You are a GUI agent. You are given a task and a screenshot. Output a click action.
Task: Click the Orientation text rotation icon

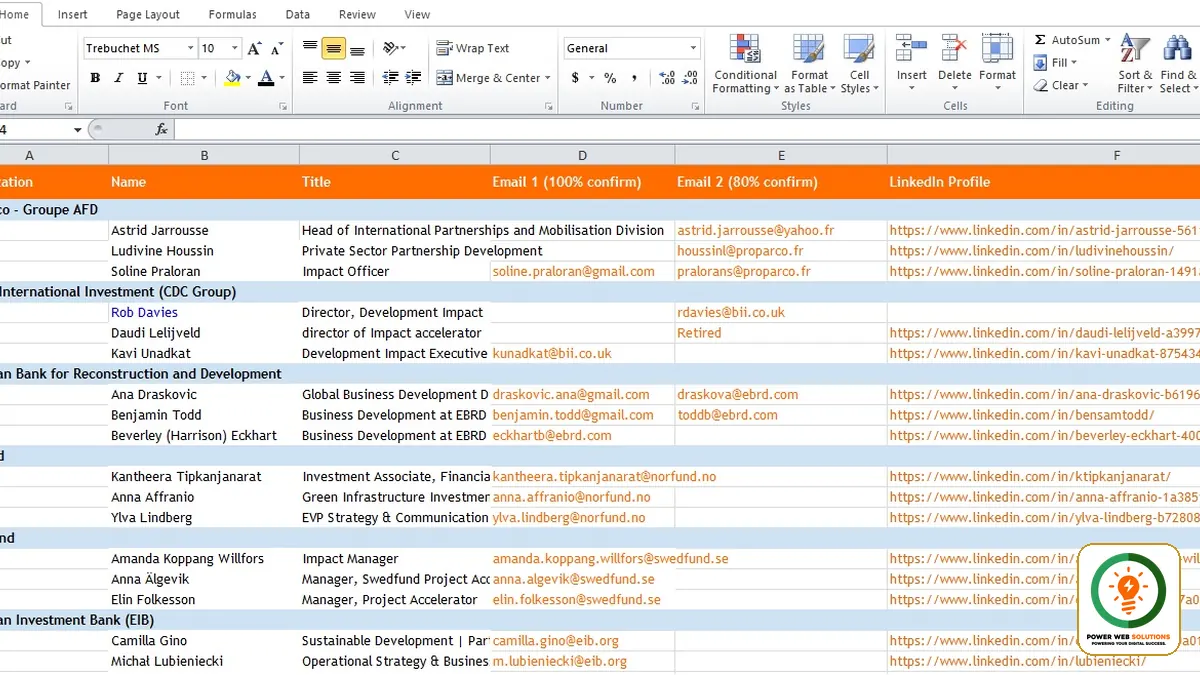(390, 48)
